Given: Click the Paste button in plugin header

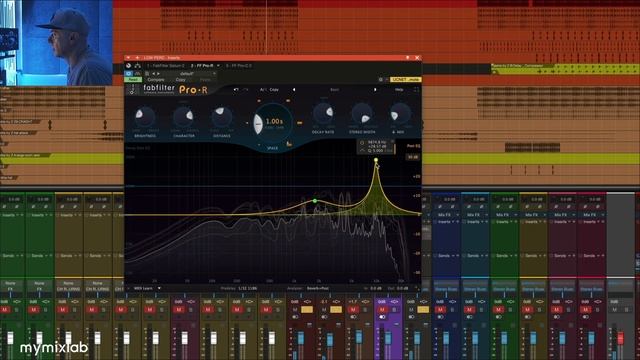Looking at the screenshot, I should [x=205, y=80].
